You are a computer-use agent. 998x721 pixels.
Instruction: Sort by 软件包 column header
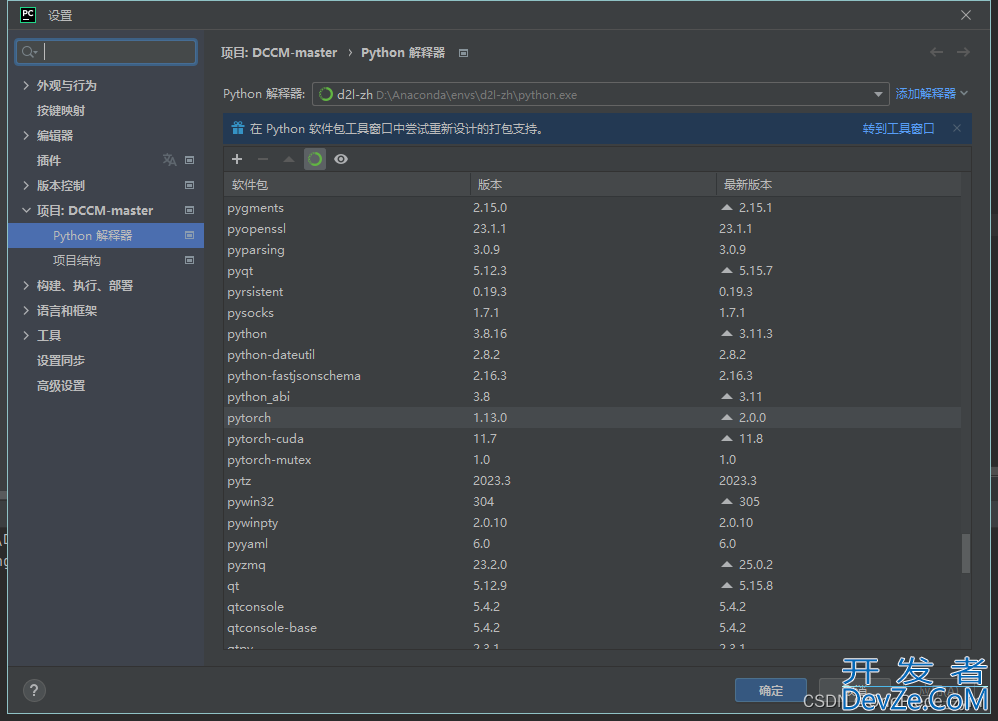coord(347,185)
